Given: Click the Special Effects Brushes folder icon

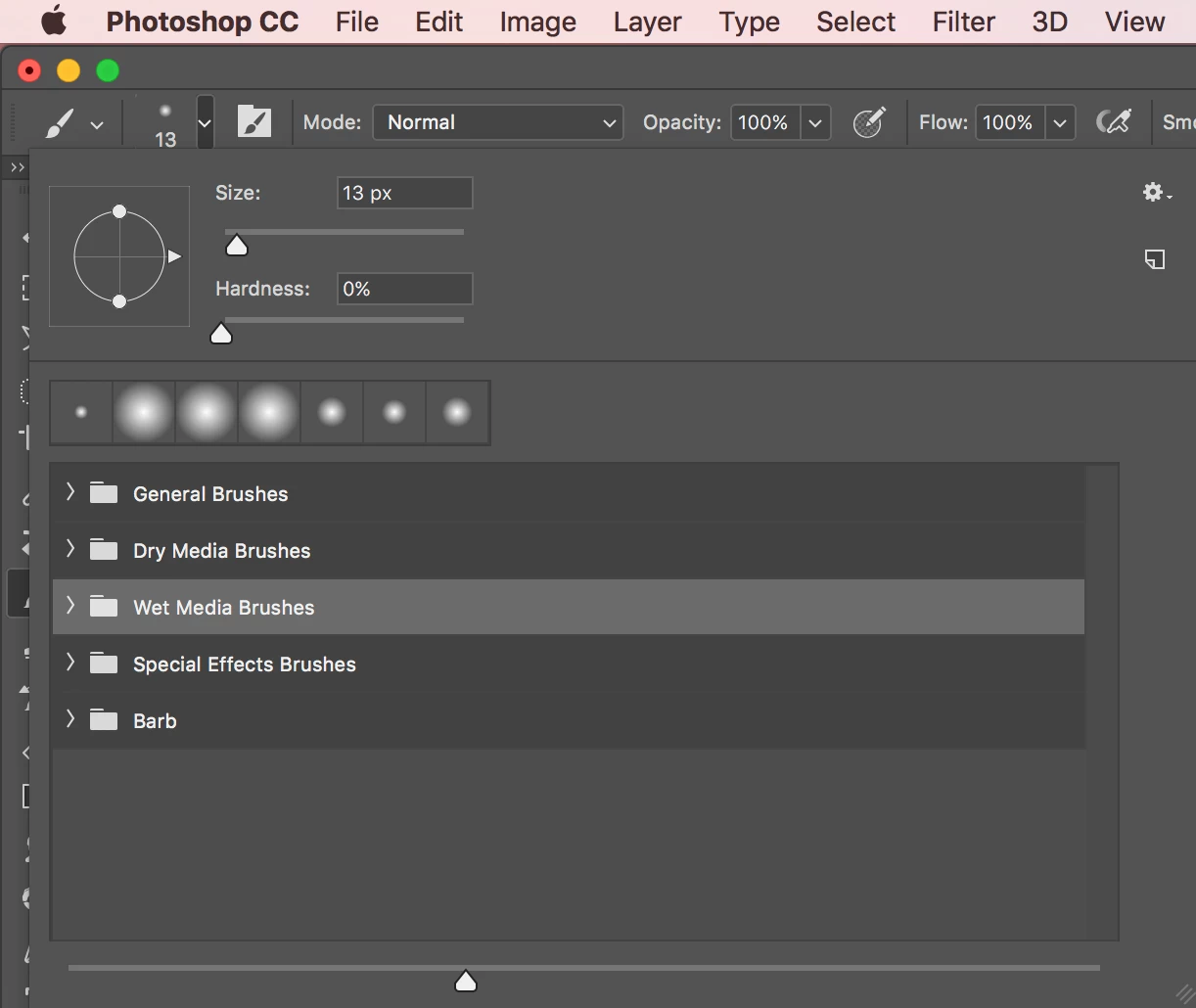Looking at the screenshot, I should (104, 663).
